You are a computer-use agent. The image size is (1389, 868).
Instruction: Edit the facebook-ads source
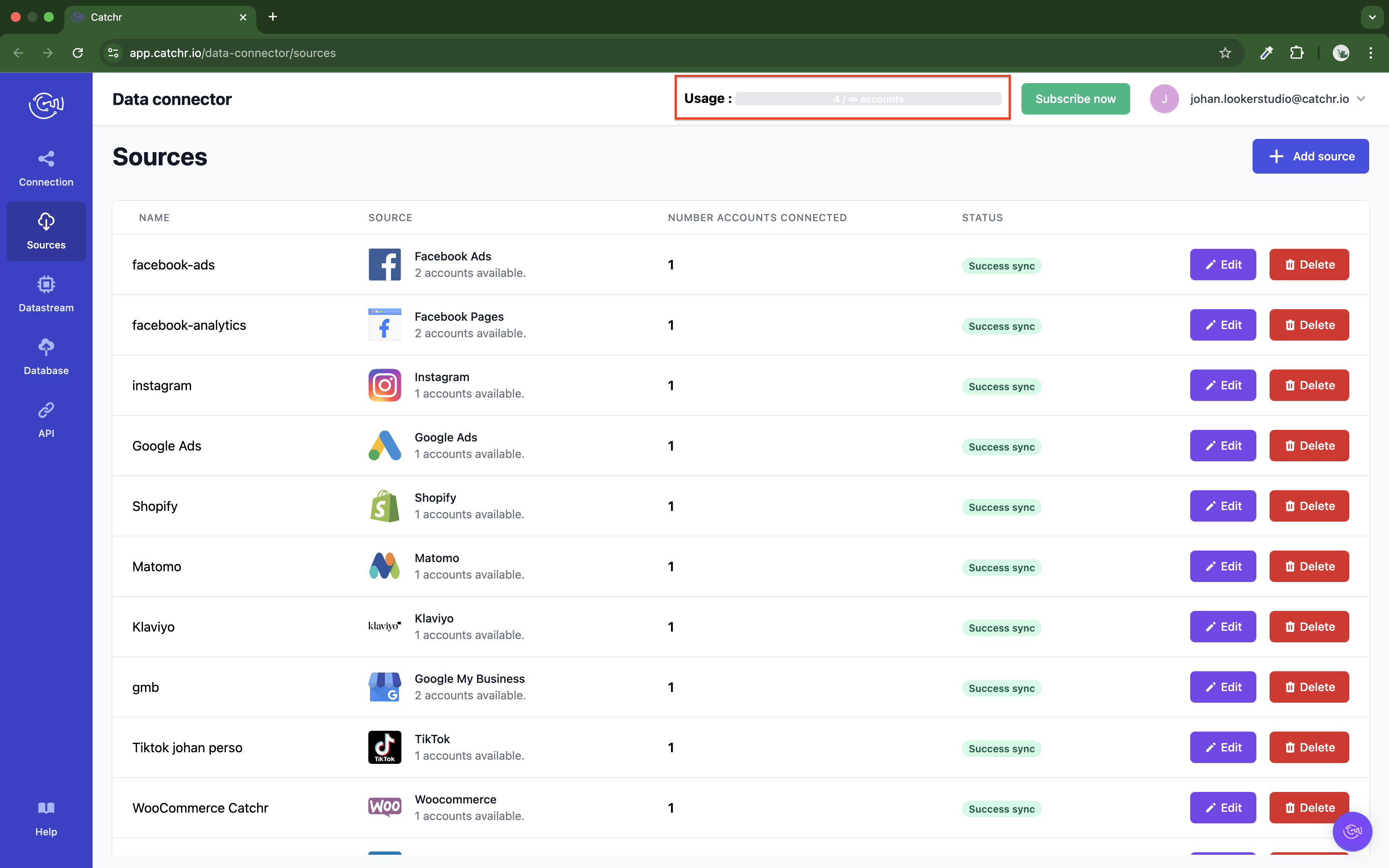(x=1222, y=265)
